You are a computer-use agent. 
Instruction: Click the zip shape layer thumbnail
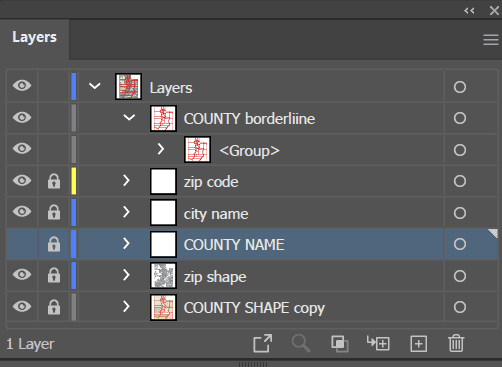click(163, 276)
